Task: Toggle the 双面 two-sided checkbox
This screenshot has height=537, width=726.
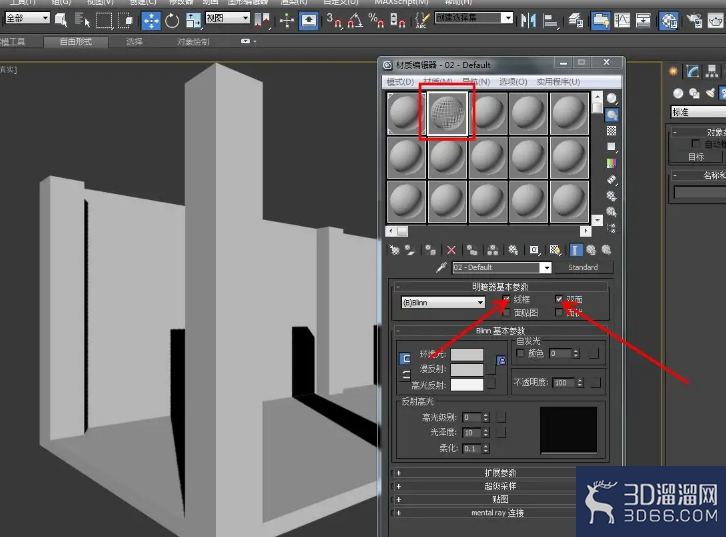Action: pos(559,299)
